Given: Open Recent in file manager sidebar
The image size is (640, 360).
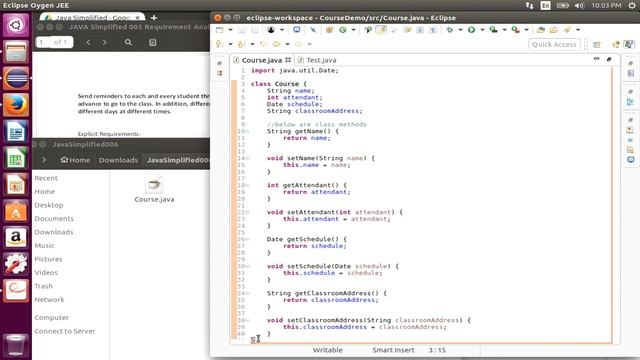Looking at the screenshot, I should 46,178.
